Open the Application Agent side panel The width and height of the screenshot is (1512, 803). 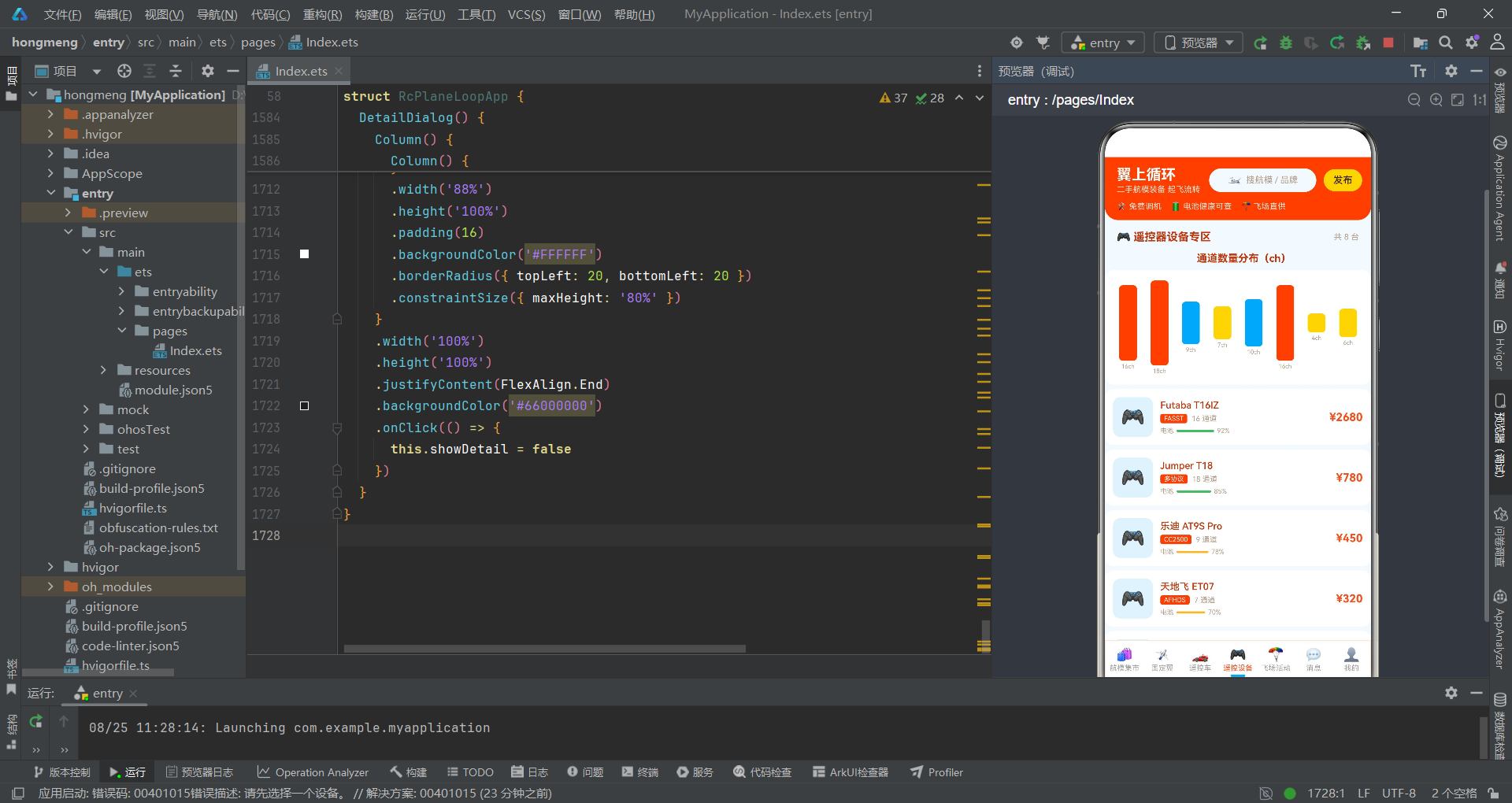point(1499,189)
